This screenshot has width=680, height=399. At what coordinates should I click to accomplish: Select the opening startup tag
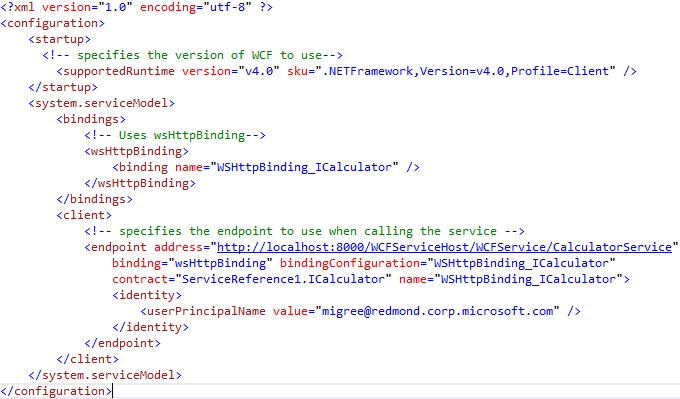pos(59,39)
